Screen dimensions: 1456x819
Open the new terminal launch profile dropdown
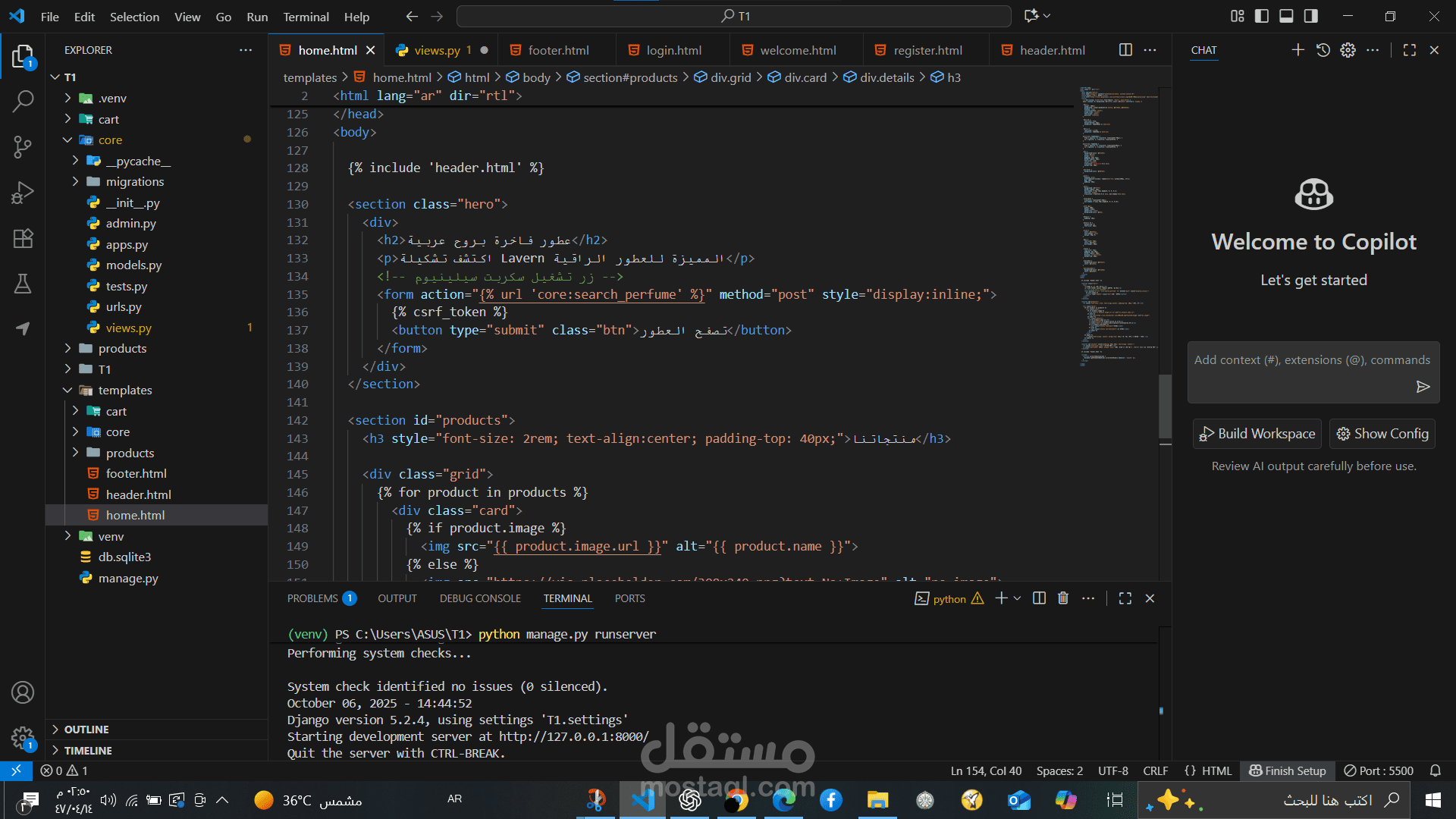(x=1017, y=598)
